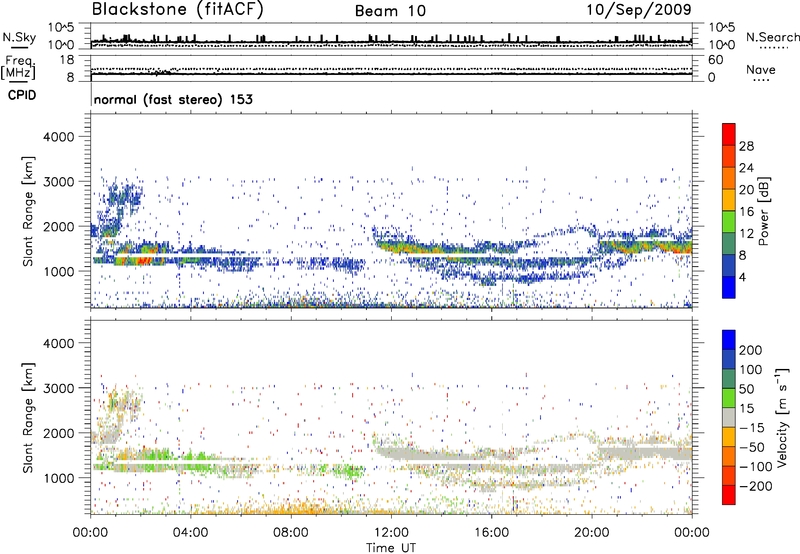Select the 'Freq. [MHz]' axis label
This screenshot has height=554, width=800.
point(18,67)
